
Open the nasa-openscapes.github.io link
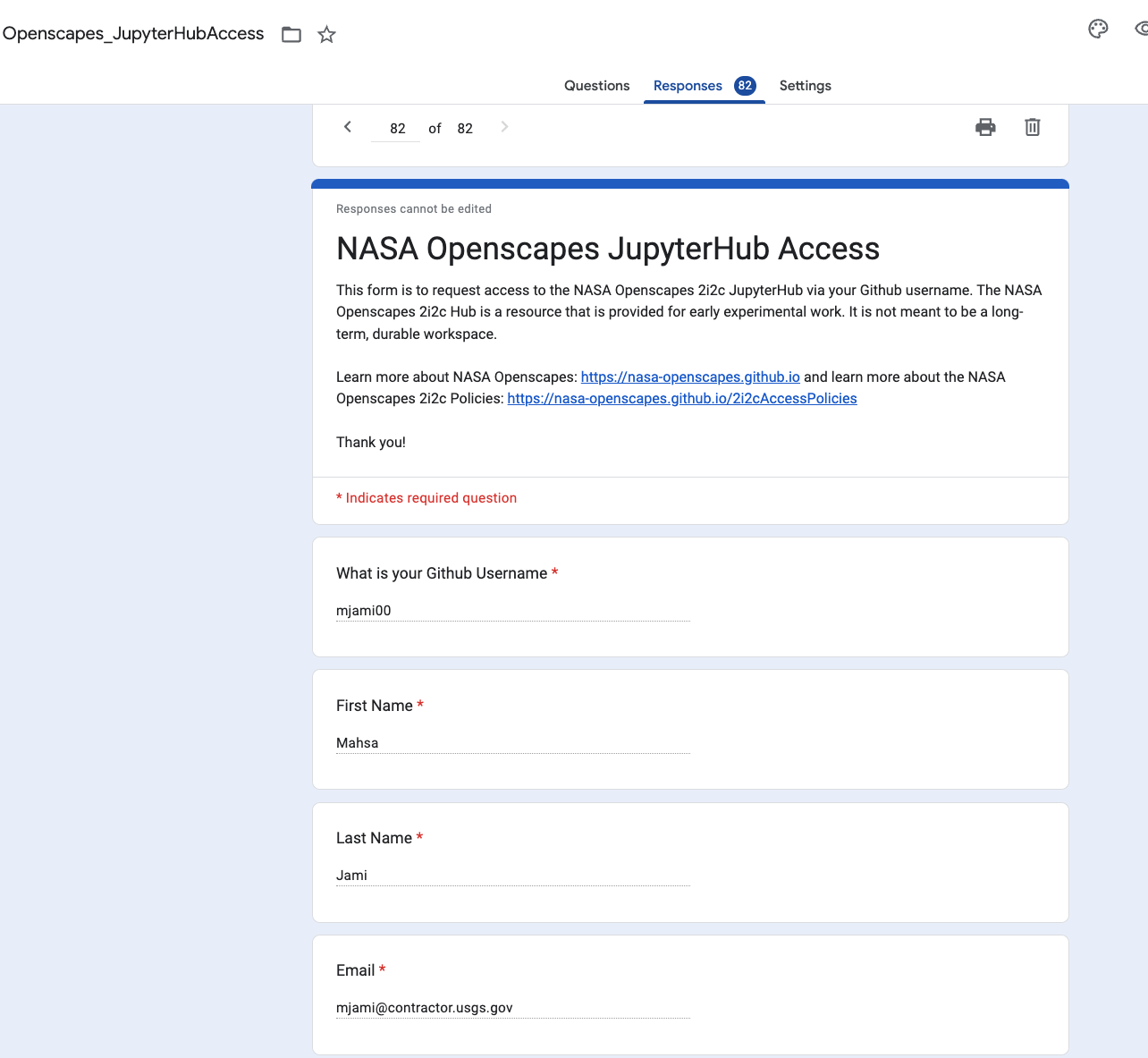tap(690, 377)
